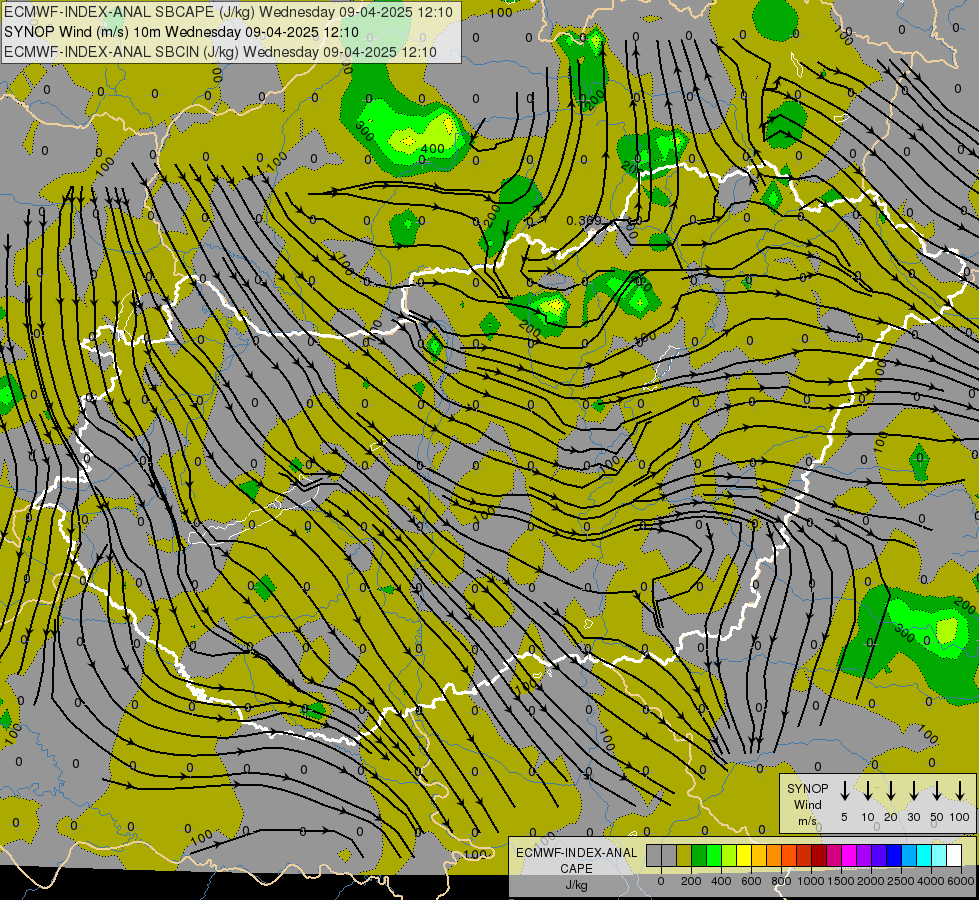The image size is (979, 900).
Task: Select the olive swatch in CAPE scale
Action: [x=684, y=855]
